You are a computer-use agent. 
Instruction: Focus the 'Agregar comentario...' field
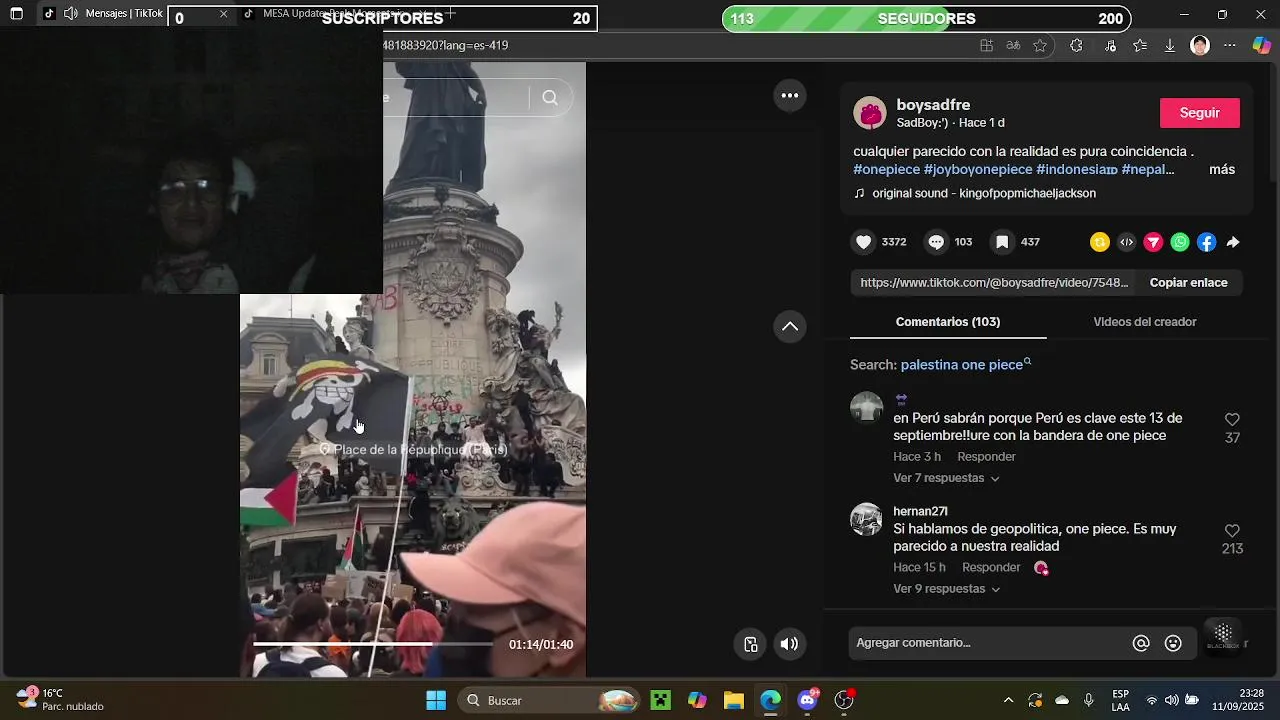[x=990, y=643]
